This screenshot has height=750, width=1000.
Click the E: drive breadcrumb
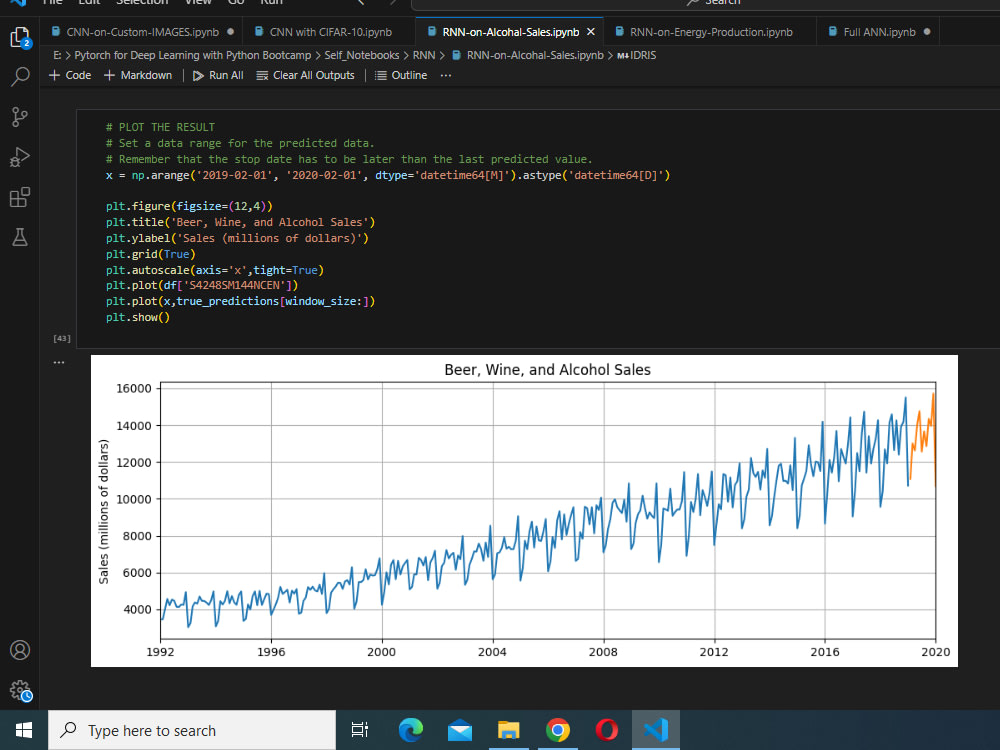pyautogui.click(x=57, y=55)
